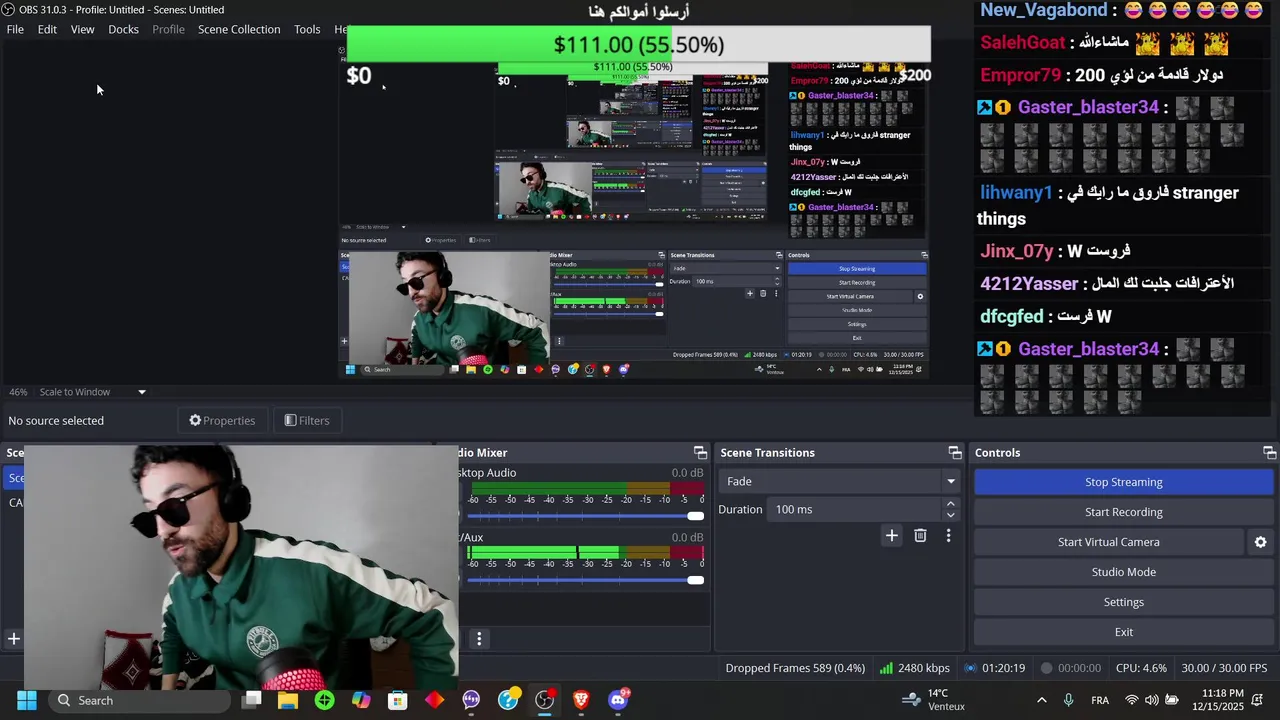Screen dimensions: 1280x720
Task: Pop out the Scene Transitions dock
Action: tap(955, 453)
